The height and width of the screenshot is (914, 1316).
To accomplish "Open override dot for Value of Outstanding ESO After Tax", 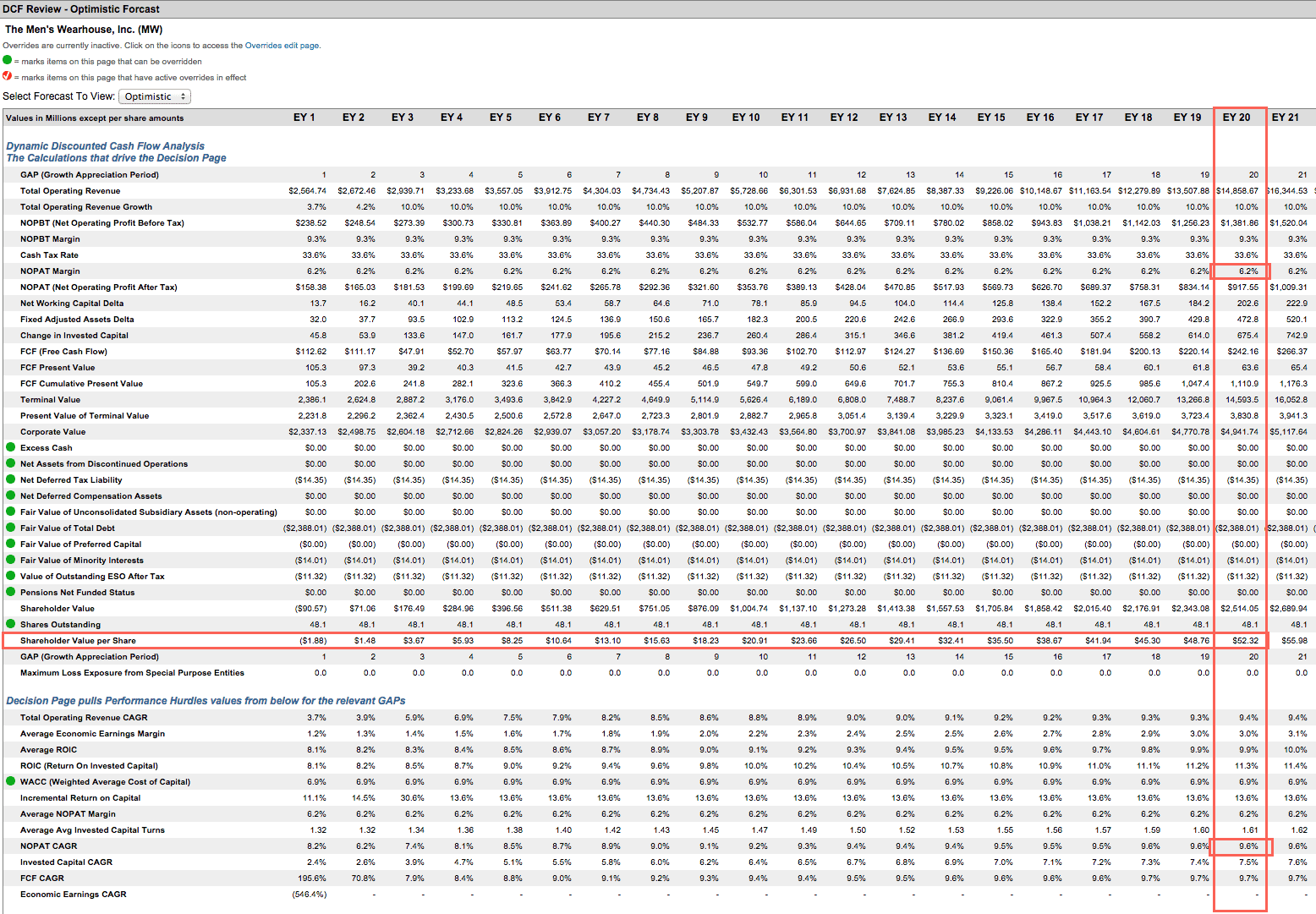I will pyautogui.click(x=11, y=576).
